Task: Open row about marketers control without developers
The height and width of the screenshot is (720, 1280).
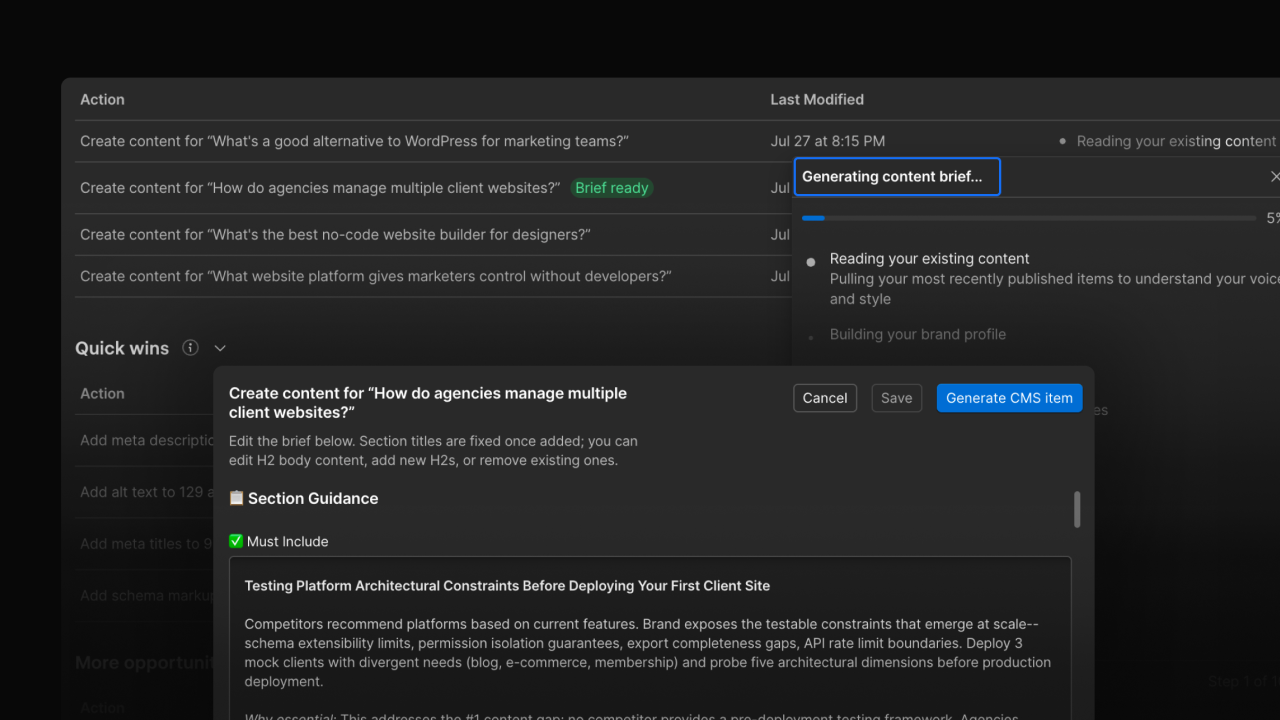Action: (x=375, y=276)
